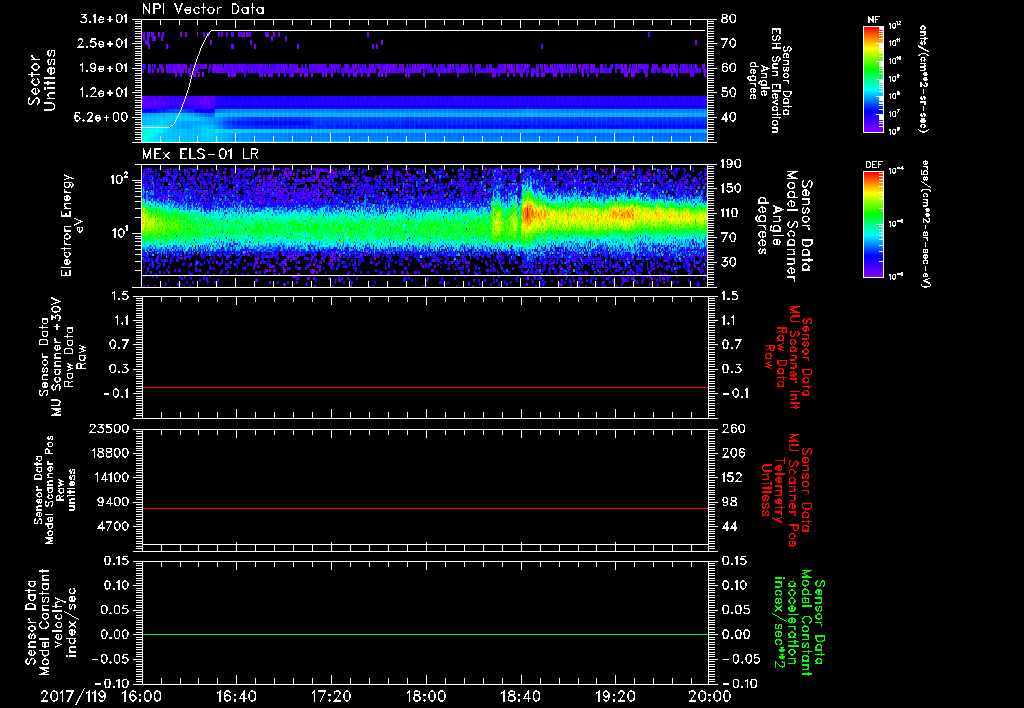
Task: Click the 20:00 time axis label
Action: point(709,695)
